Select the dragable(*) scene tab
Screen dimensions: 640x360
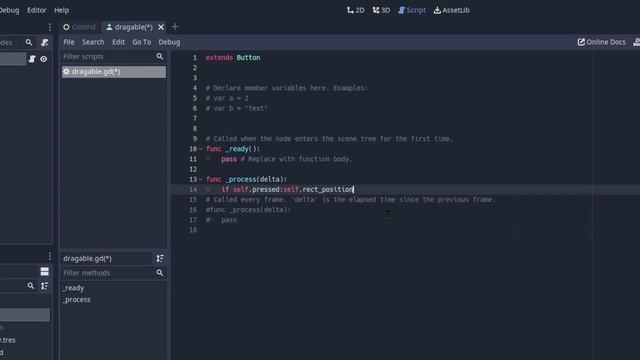click(129, 27)
